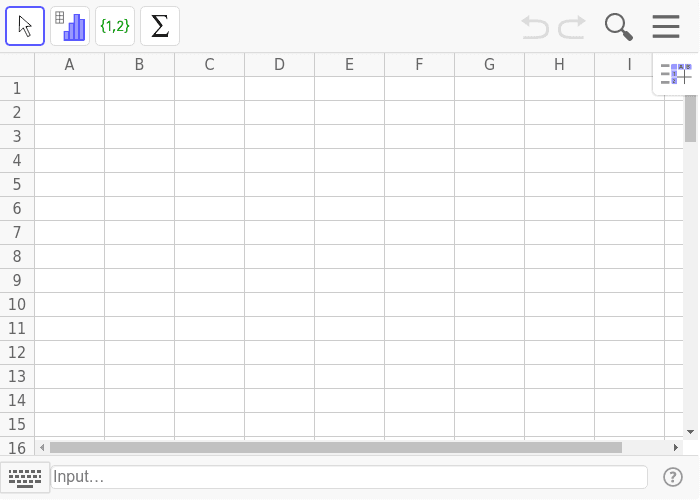Open the Sum sigma tool
Image resolution: width=700 pixels, height=500 pixels.
pos(160,26)
